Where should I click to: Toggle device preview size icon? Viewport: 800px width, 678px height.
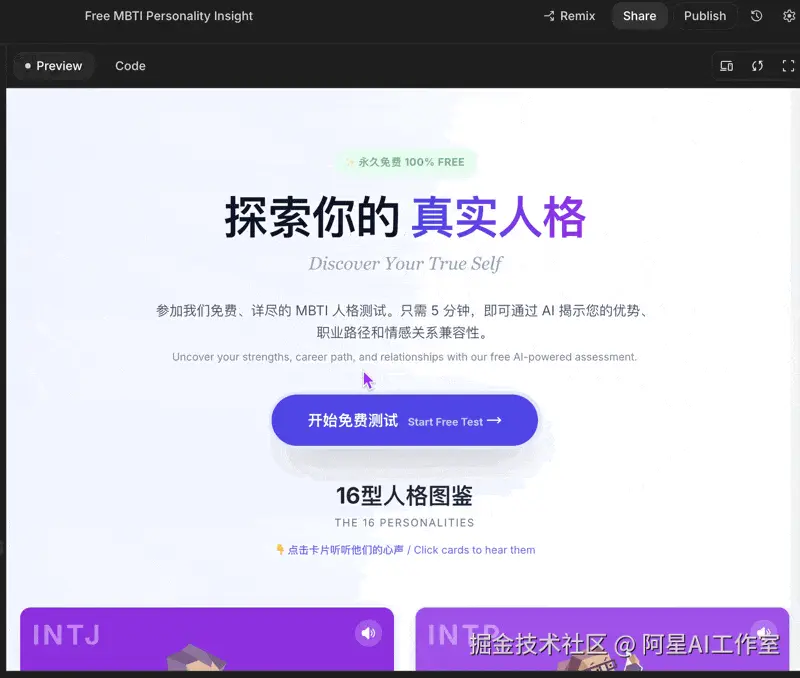[727, 66]
